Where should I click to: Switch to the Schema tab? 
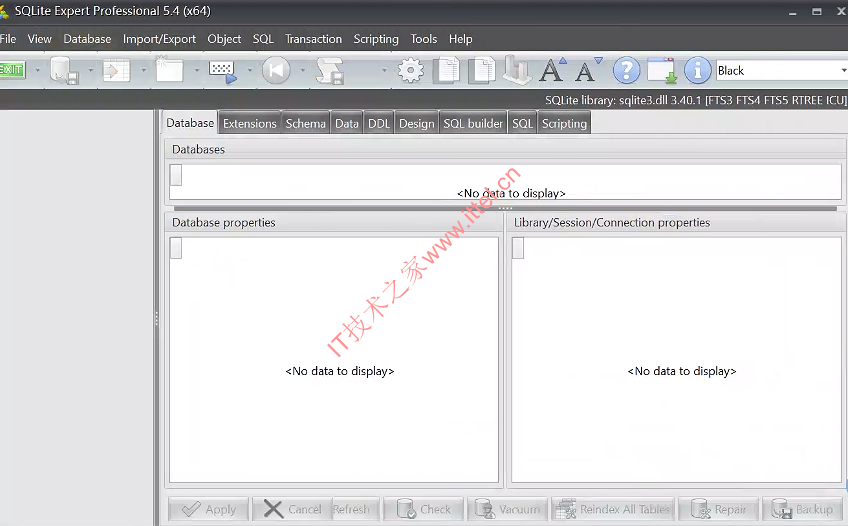click(306, 123)
